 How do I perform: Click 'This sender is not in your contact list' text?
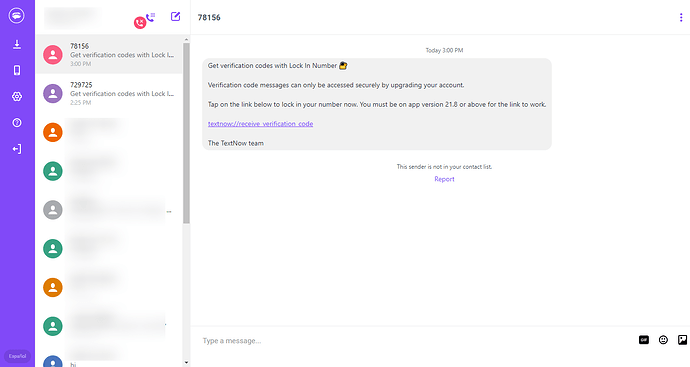coord(444,167)
